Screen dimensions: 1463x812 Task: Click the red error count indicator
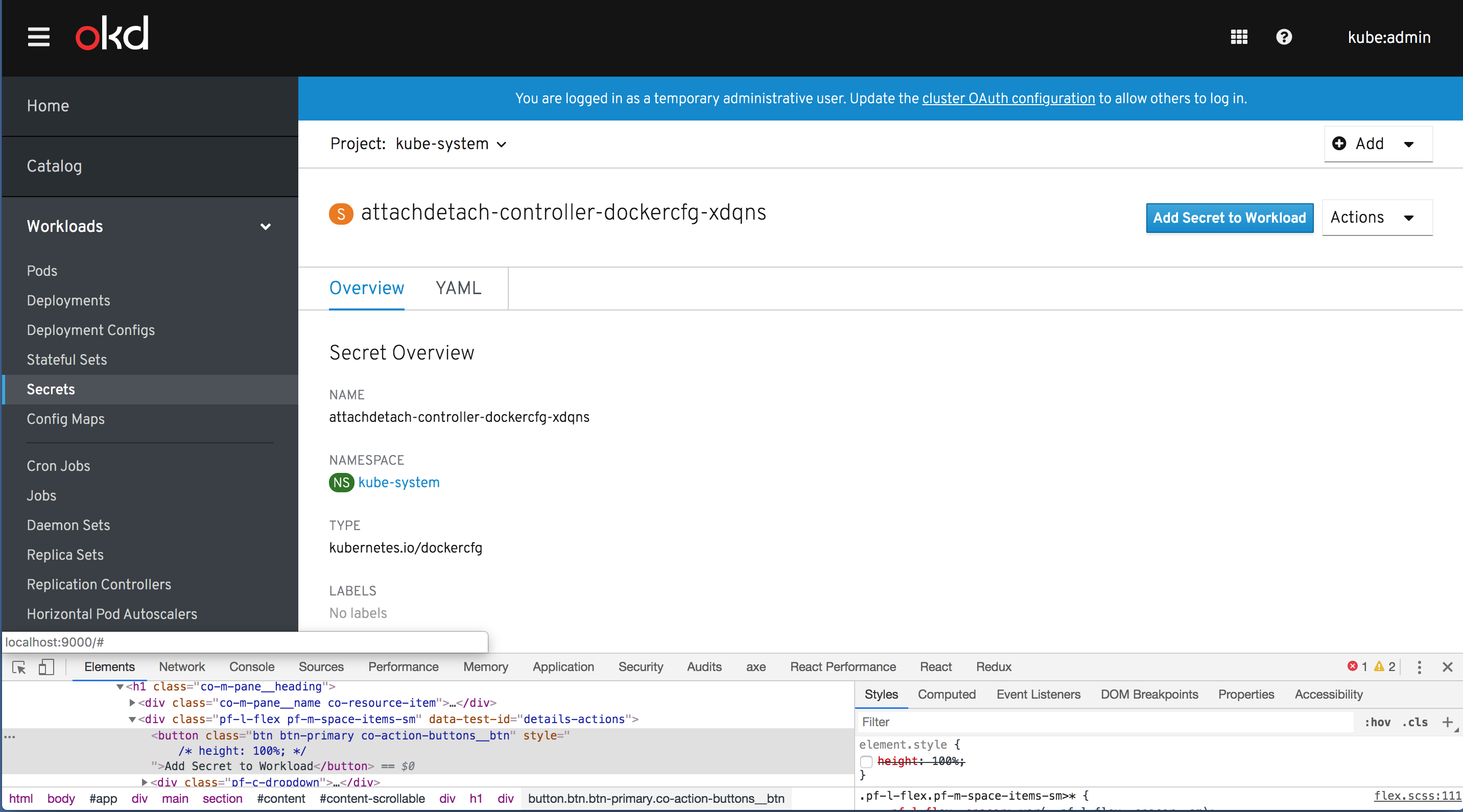[1357, 666]
